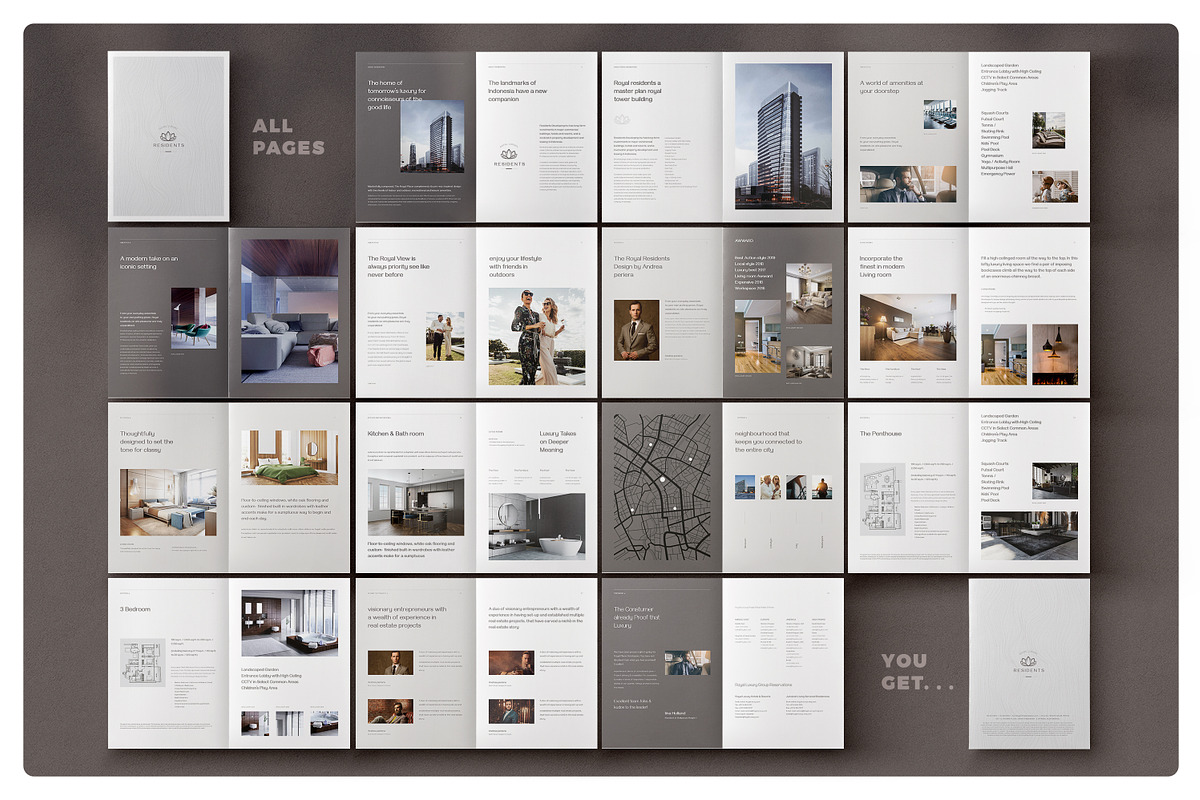The image size is (1200, 800).
Task: Select heading 'Thoughtfully designed to set the tone for classy'
Action: tap(147, 442)
